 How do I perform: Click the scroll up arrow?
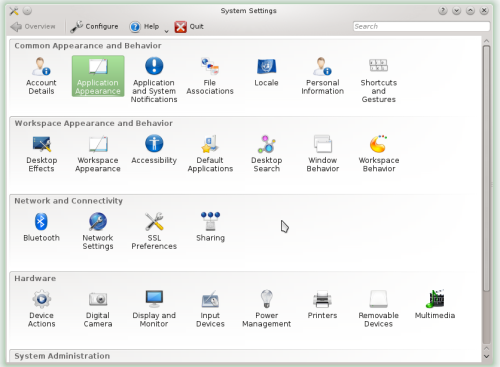pos(486,41)
